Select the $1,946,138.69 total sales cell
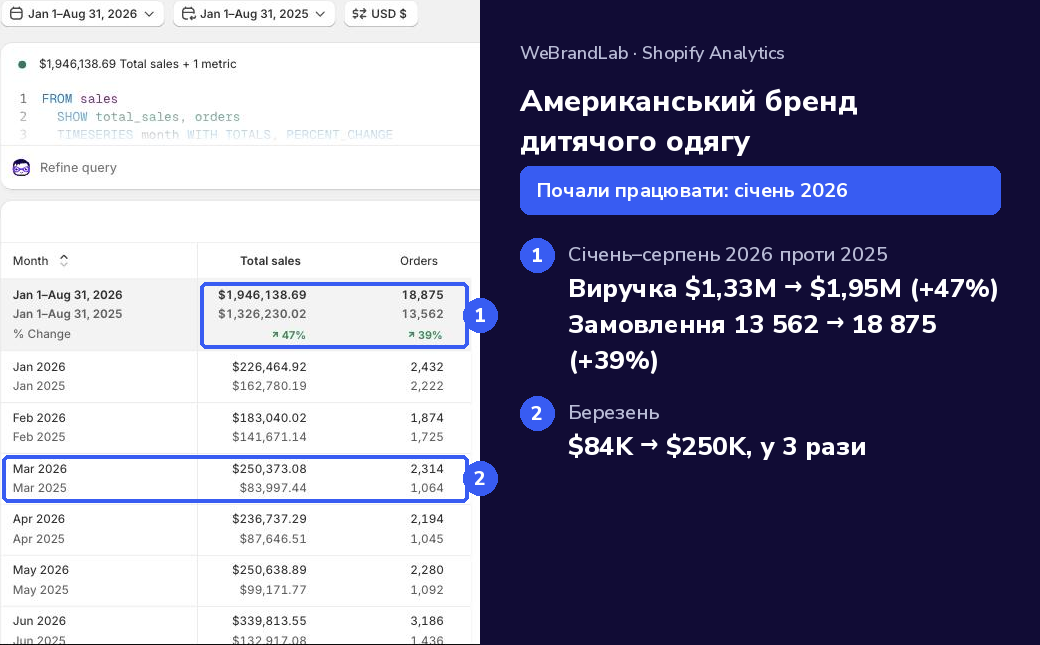Viewport: 1040px width, 645px height. tap(262, 295)
